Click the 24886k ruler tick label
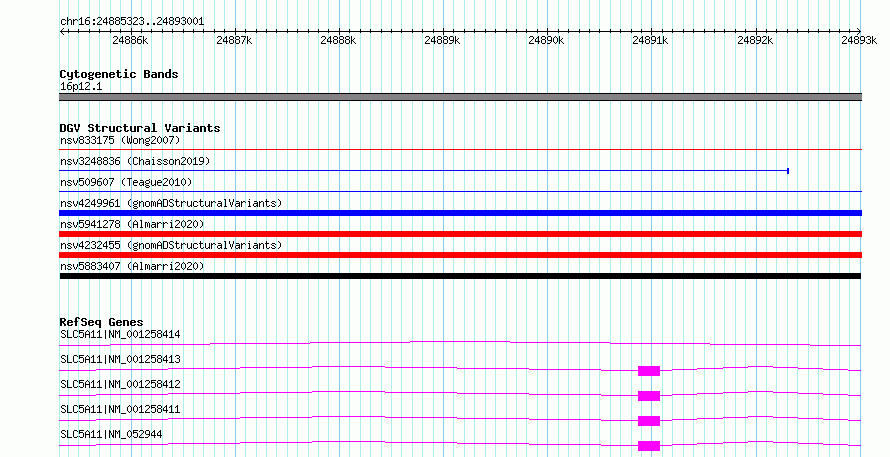 point(131,40)
